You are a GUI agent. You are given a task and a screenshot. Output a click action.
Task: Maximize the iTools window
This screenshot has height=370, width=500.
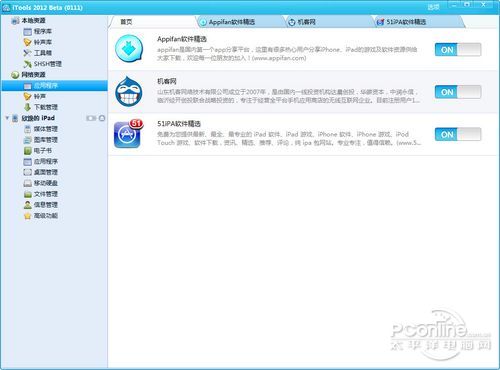(467, 5)
